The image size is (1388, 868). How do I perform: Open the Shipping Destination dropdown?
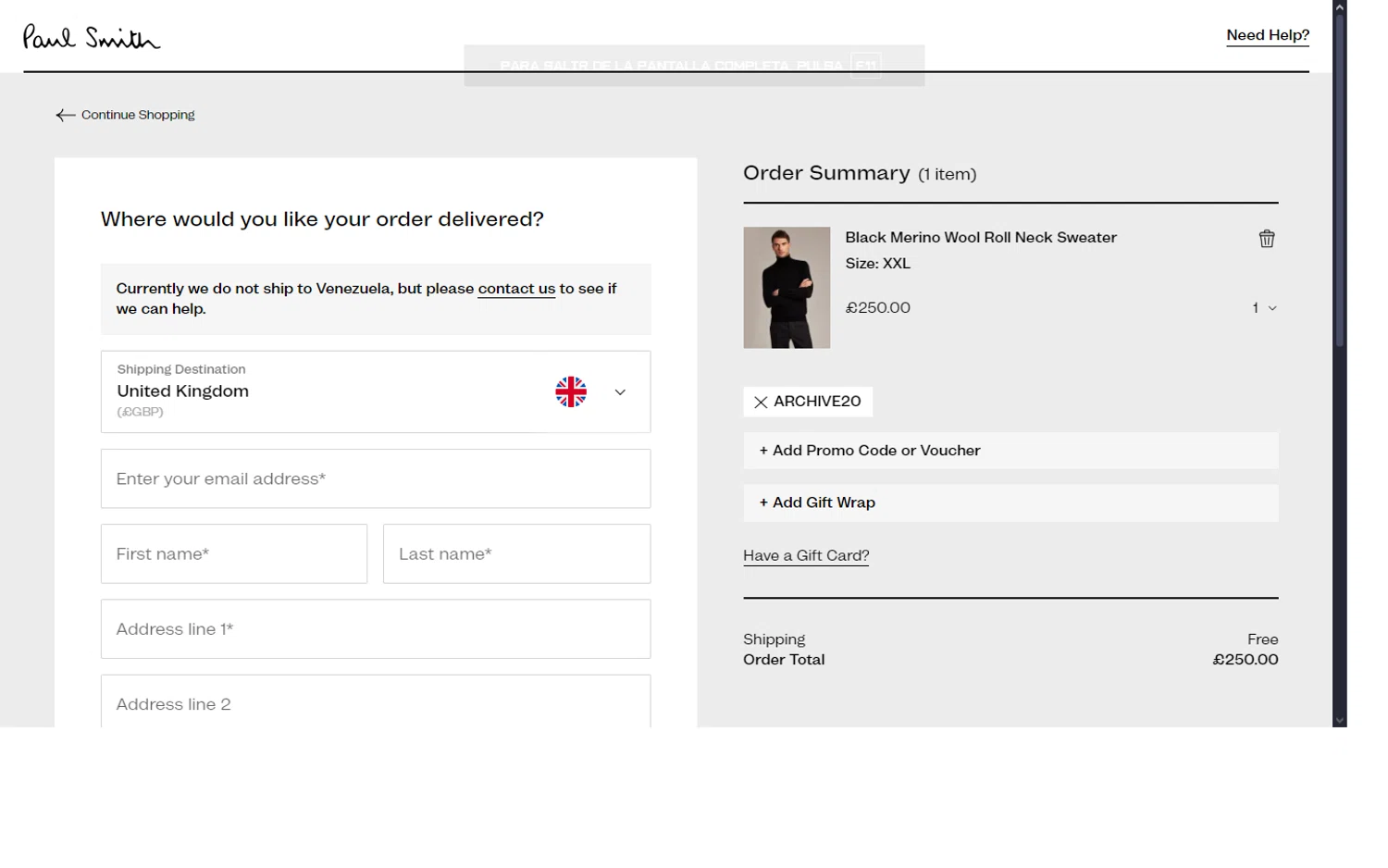(x=620, y=392)
